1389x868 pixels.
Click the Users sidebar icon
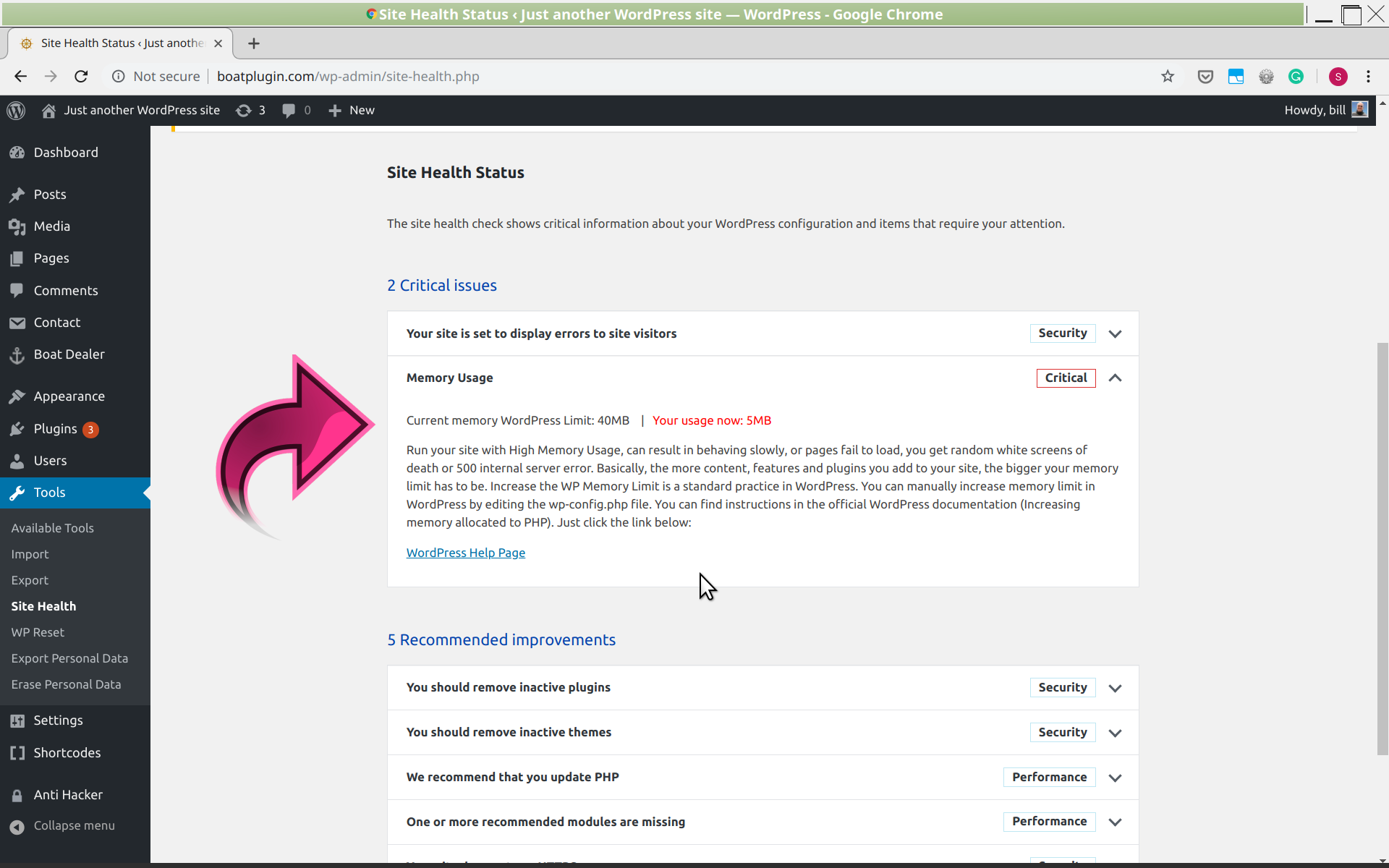17,460
